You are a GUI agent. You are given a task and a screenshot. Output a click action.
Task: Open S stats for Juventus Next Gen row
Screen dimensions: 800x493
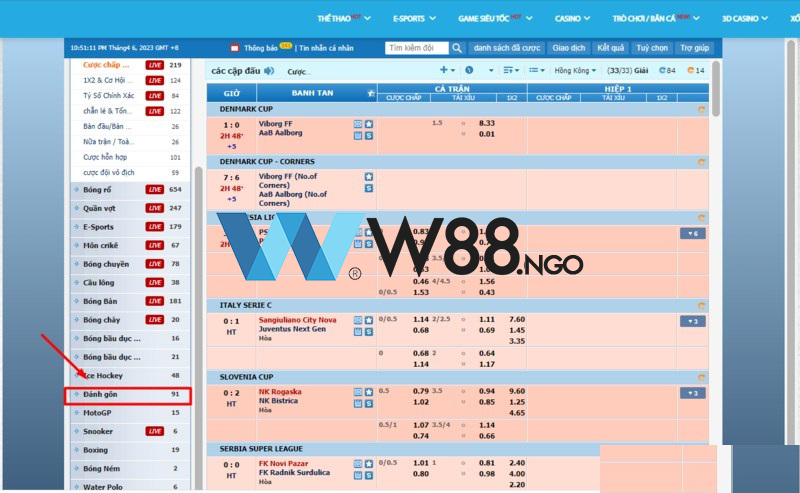tap(369, 332)
